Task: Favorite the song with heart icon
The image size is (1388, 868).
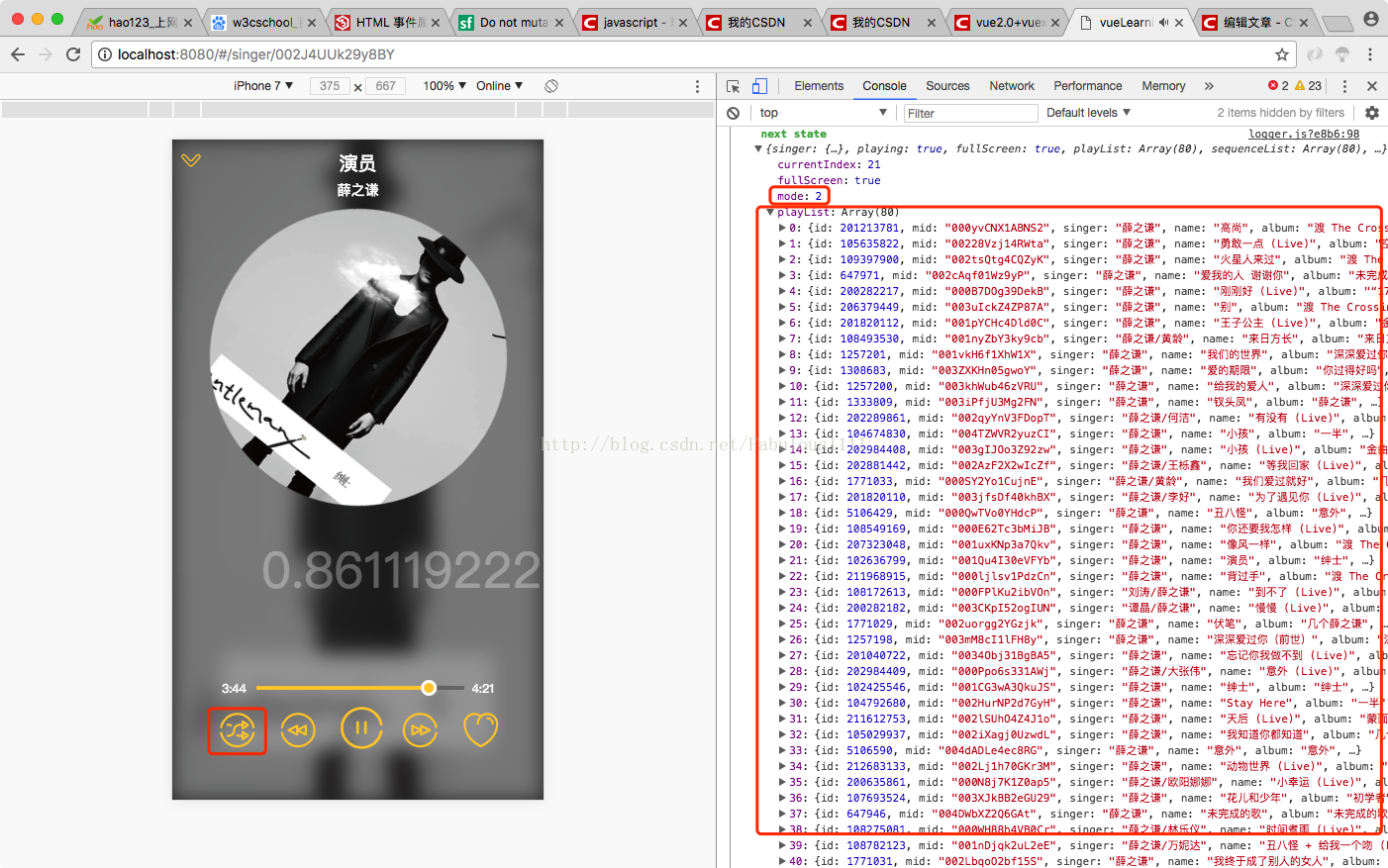Action: [x=481, y=729]
